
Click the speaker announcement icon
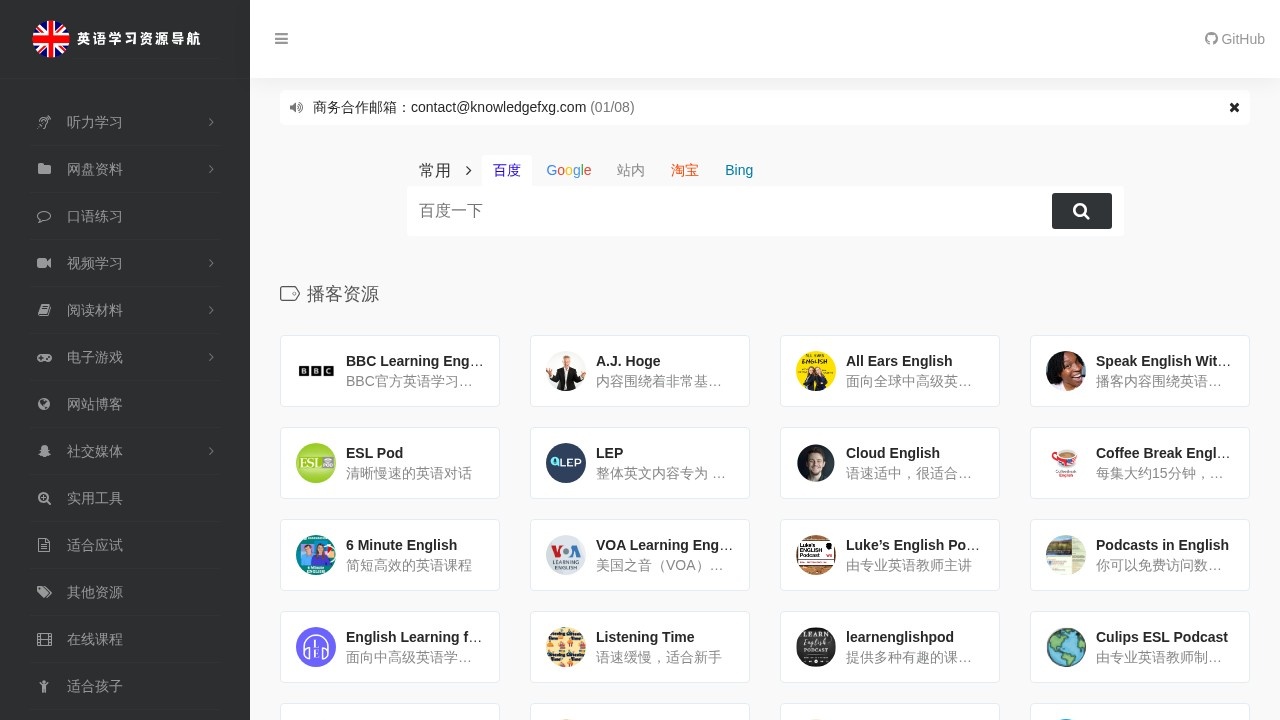[x=296, y=107]
